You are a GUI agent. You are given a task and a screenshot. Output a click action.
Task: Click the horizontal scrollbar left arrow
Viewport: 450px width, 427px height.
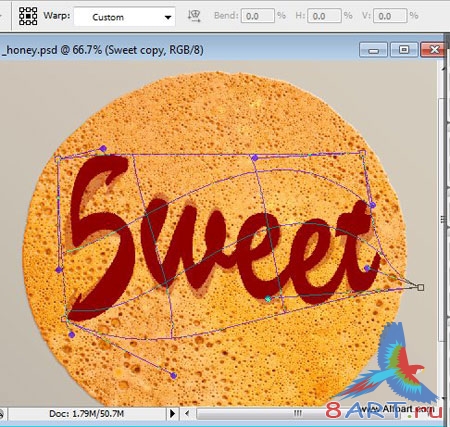click(x=187, y=414)
